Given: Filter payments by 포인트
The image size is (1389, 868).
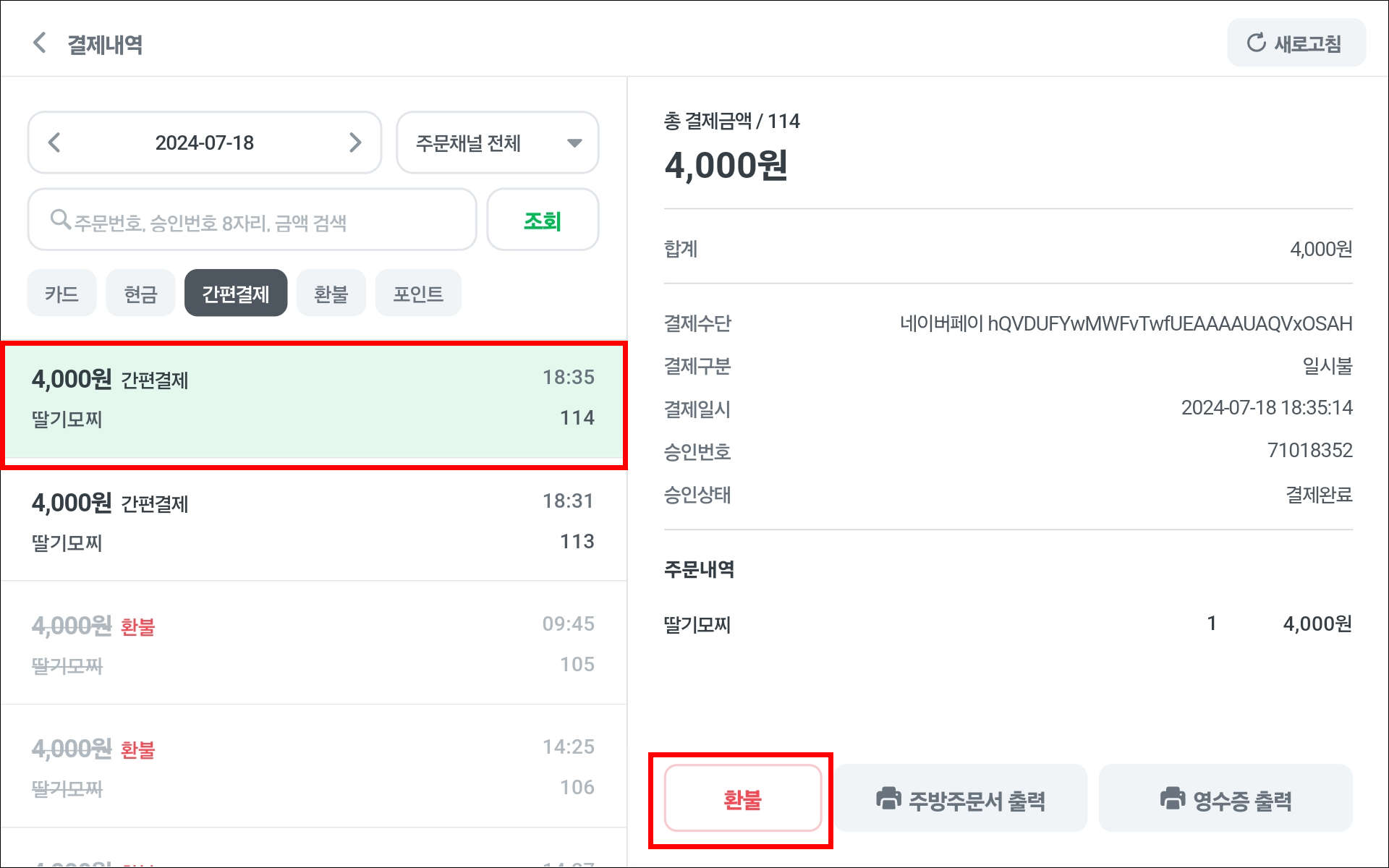Looking at the screenshot, I should pos(417,294).
